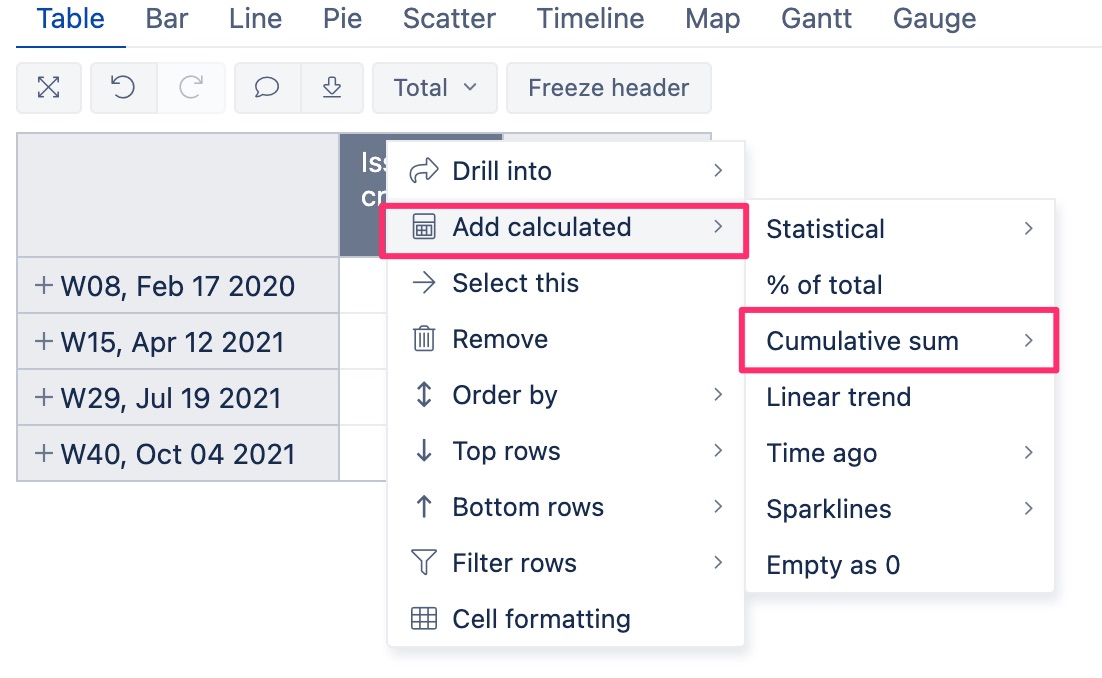This screenshot has width=1102, height=678.
Task: Click the export download icon
Action: [332, 88]
